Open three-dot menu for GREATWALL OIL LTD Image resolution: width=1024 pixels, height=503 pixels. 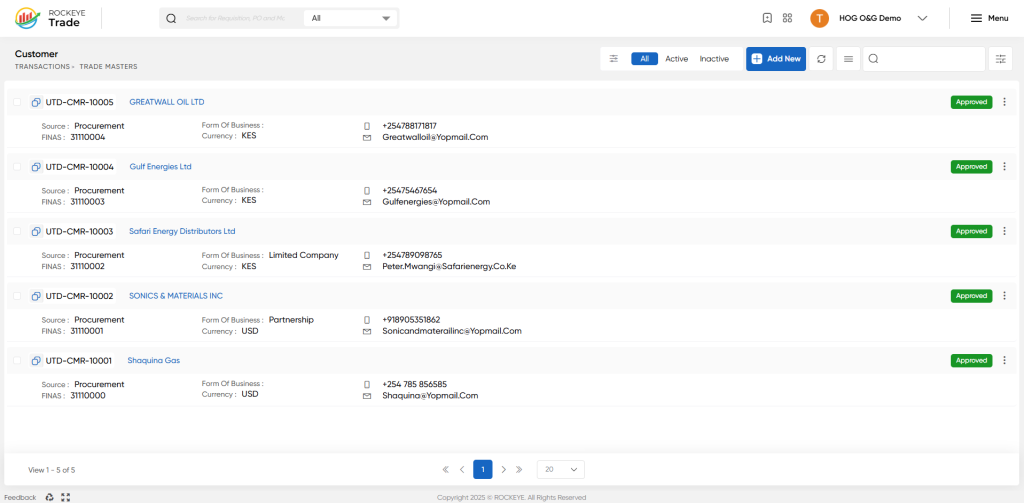click(x=1004, y=102)
